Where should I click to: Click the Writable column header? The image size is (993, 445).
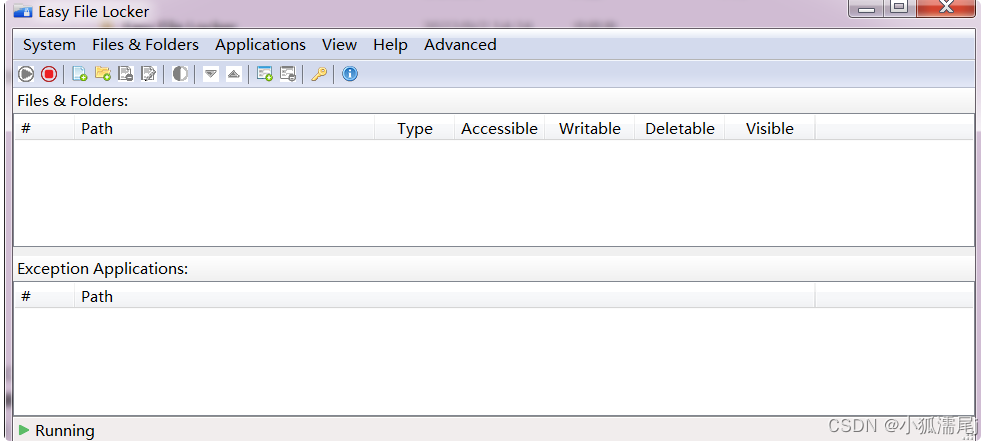(590, 128)
